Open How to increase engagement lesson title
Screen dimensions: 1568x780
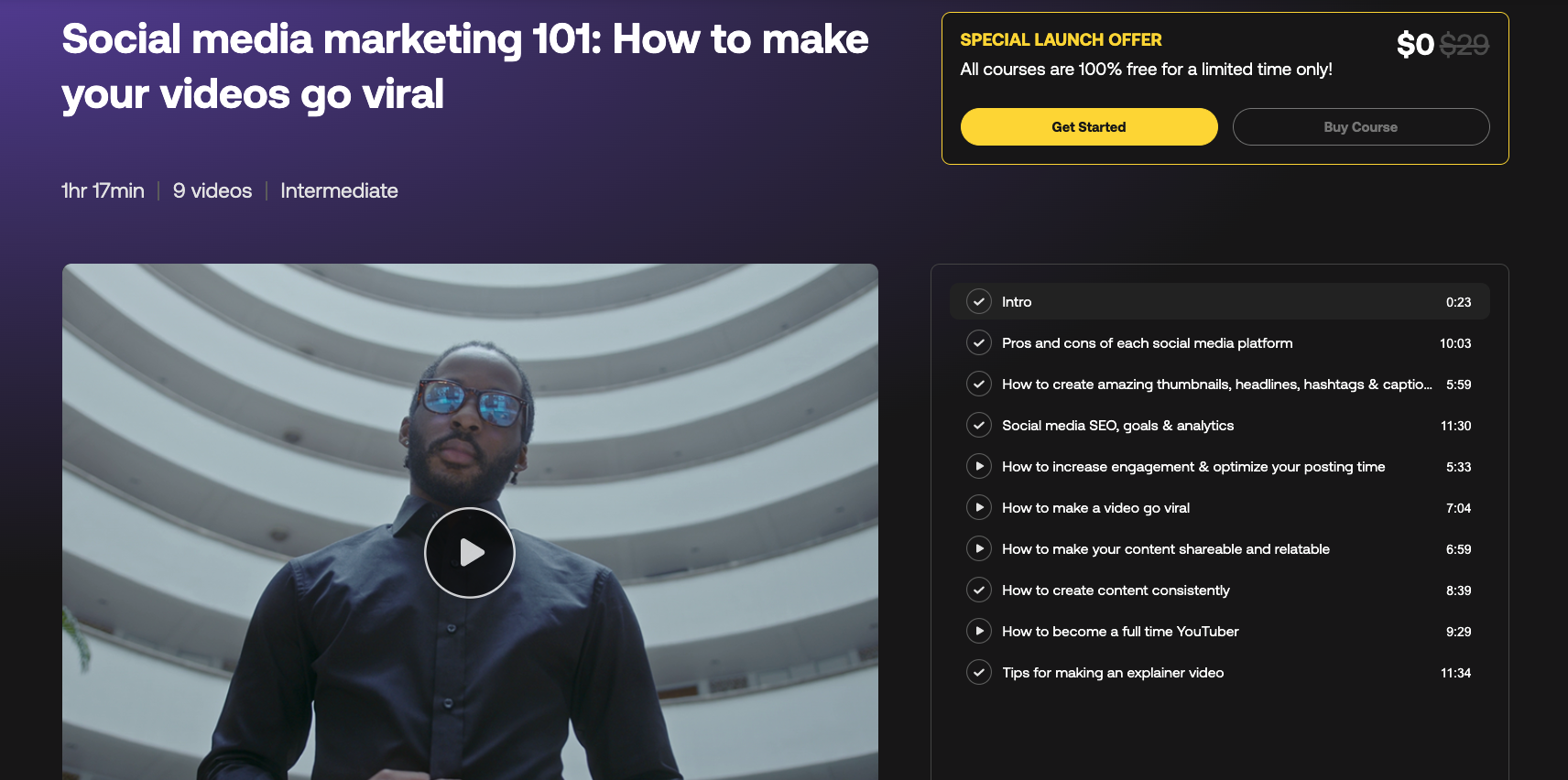(1193, 467)
